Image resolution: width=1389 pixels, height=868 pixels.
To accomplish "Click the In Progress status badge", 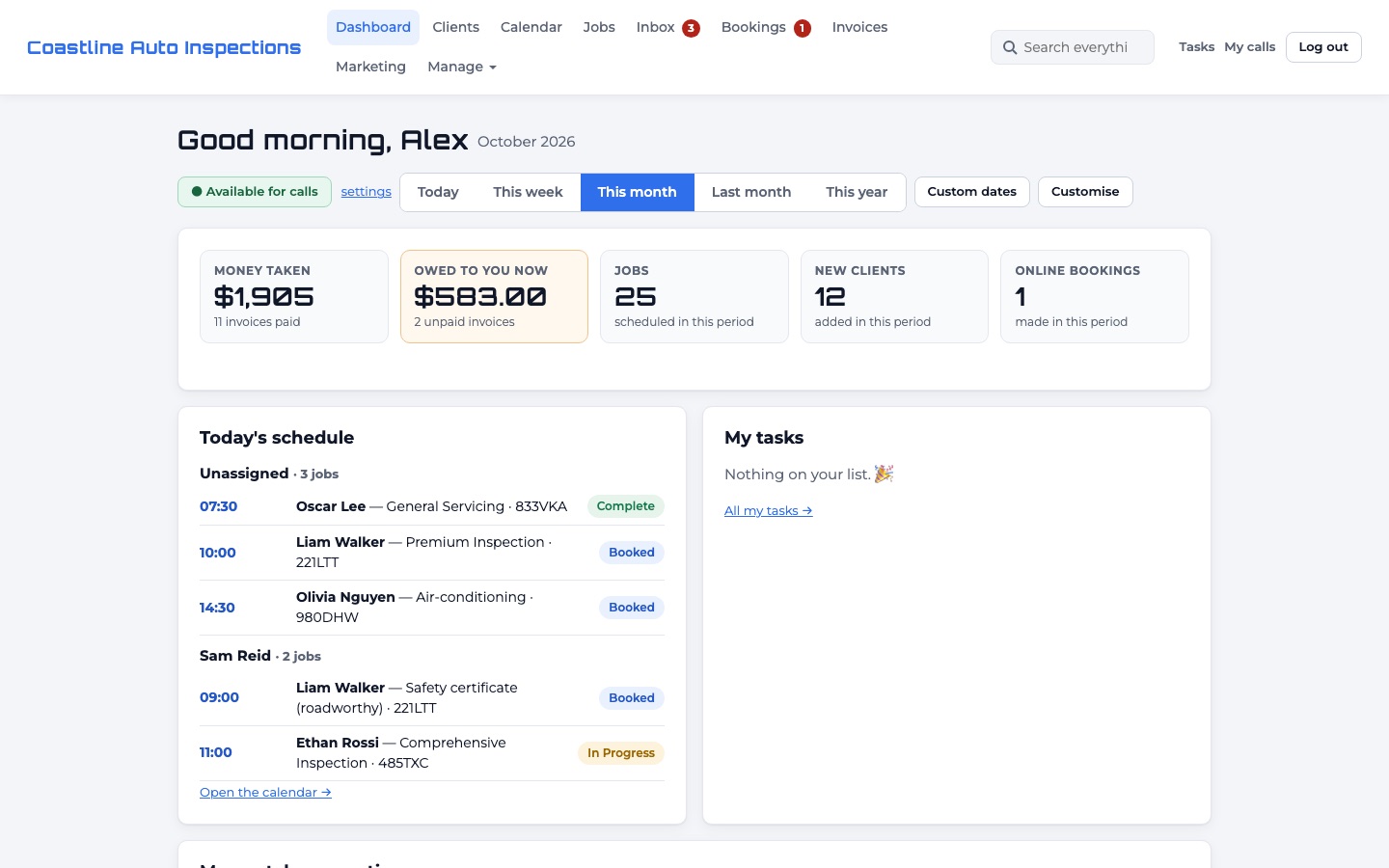I will click(x=621, y=753).
